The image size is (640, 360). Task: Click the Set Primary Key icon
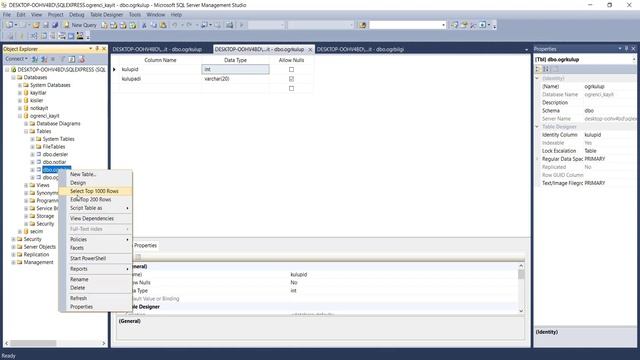click(x=22, y=36)
